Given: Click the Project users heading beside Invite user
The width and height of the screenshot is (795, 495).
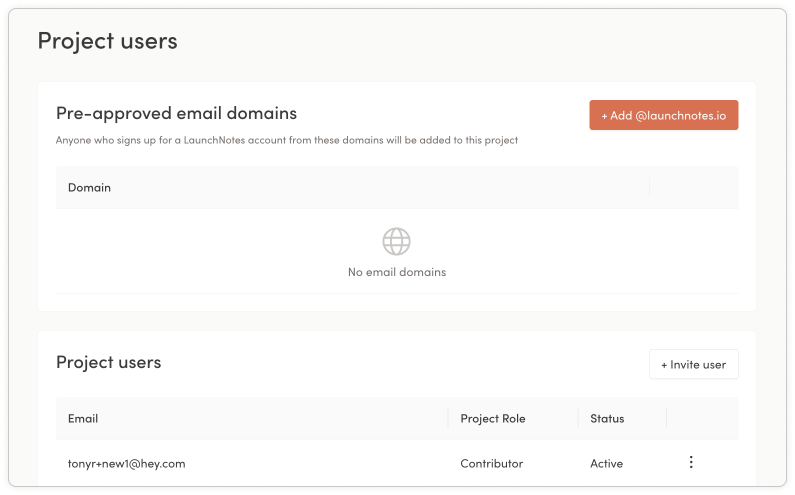Looking at the screenshot, I should (108, 362).
